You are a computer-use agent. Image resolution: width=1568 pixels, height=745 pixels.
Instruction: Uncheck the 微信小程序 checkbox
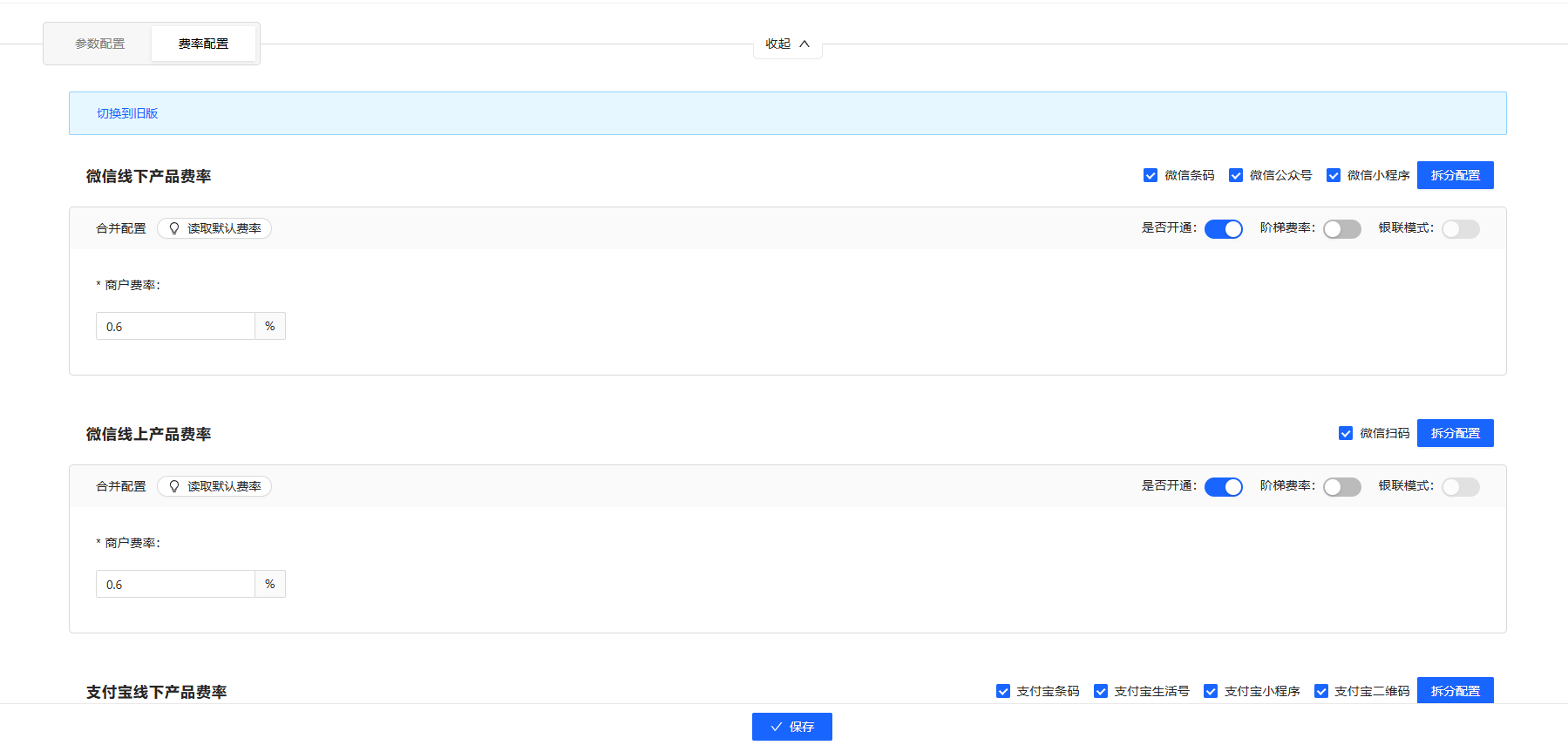coord(1334,175)
